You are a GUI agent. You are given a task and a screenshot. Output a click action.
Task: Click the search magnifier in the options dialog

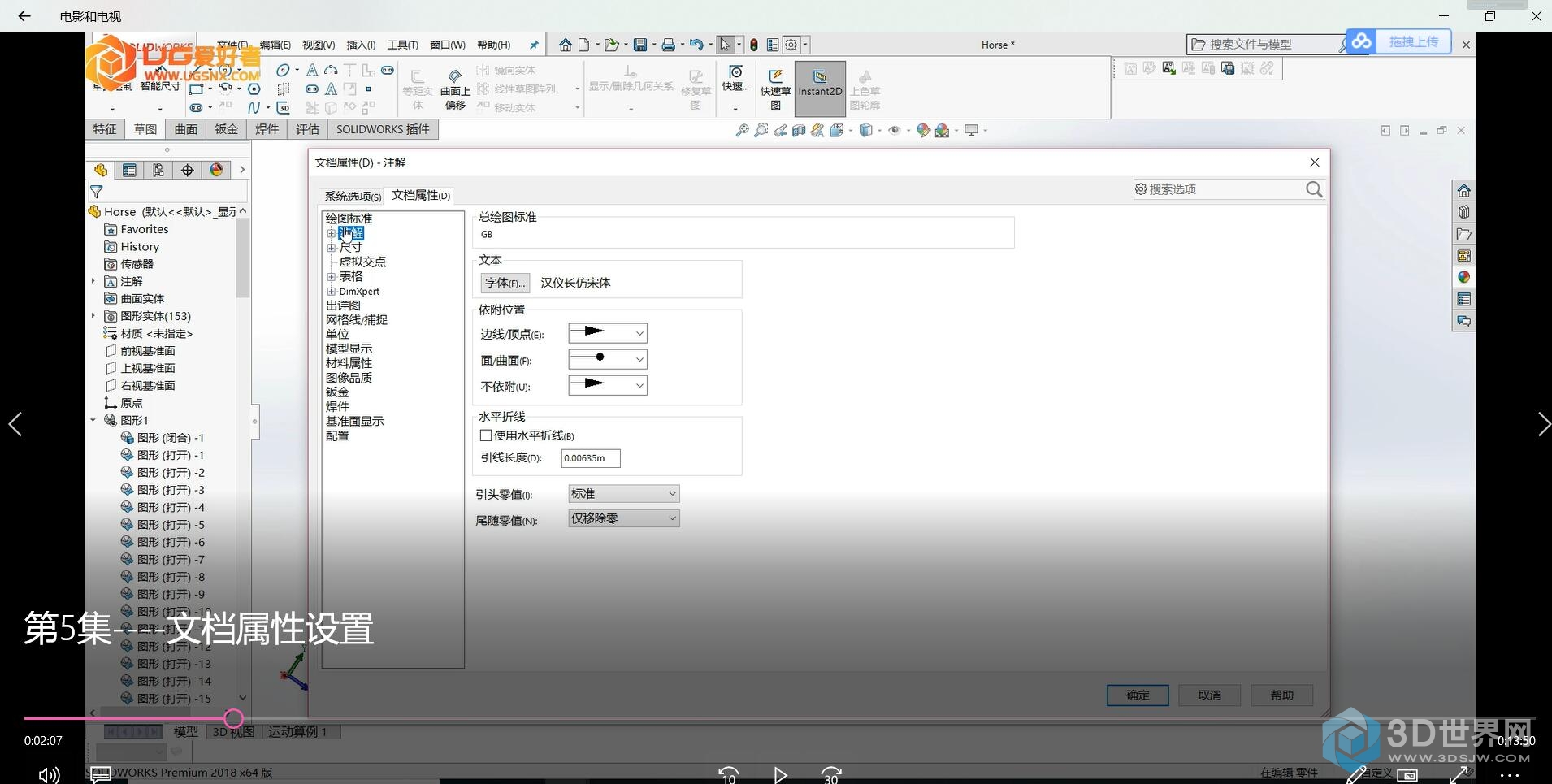pos(1314,189)
